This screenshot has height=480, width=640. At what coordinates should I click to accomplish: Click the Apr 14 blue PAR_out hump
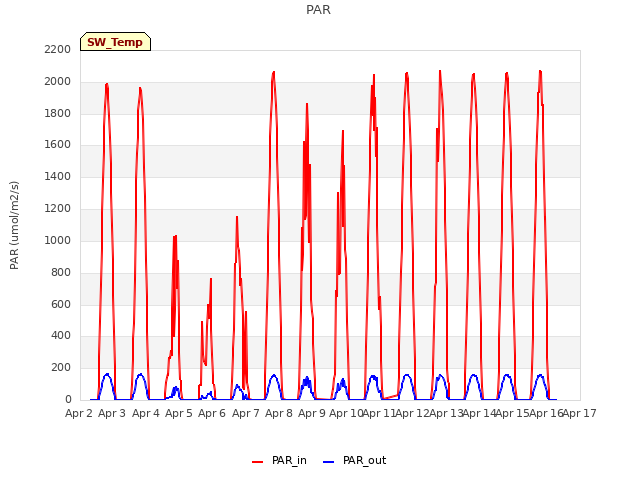[474, 375]
